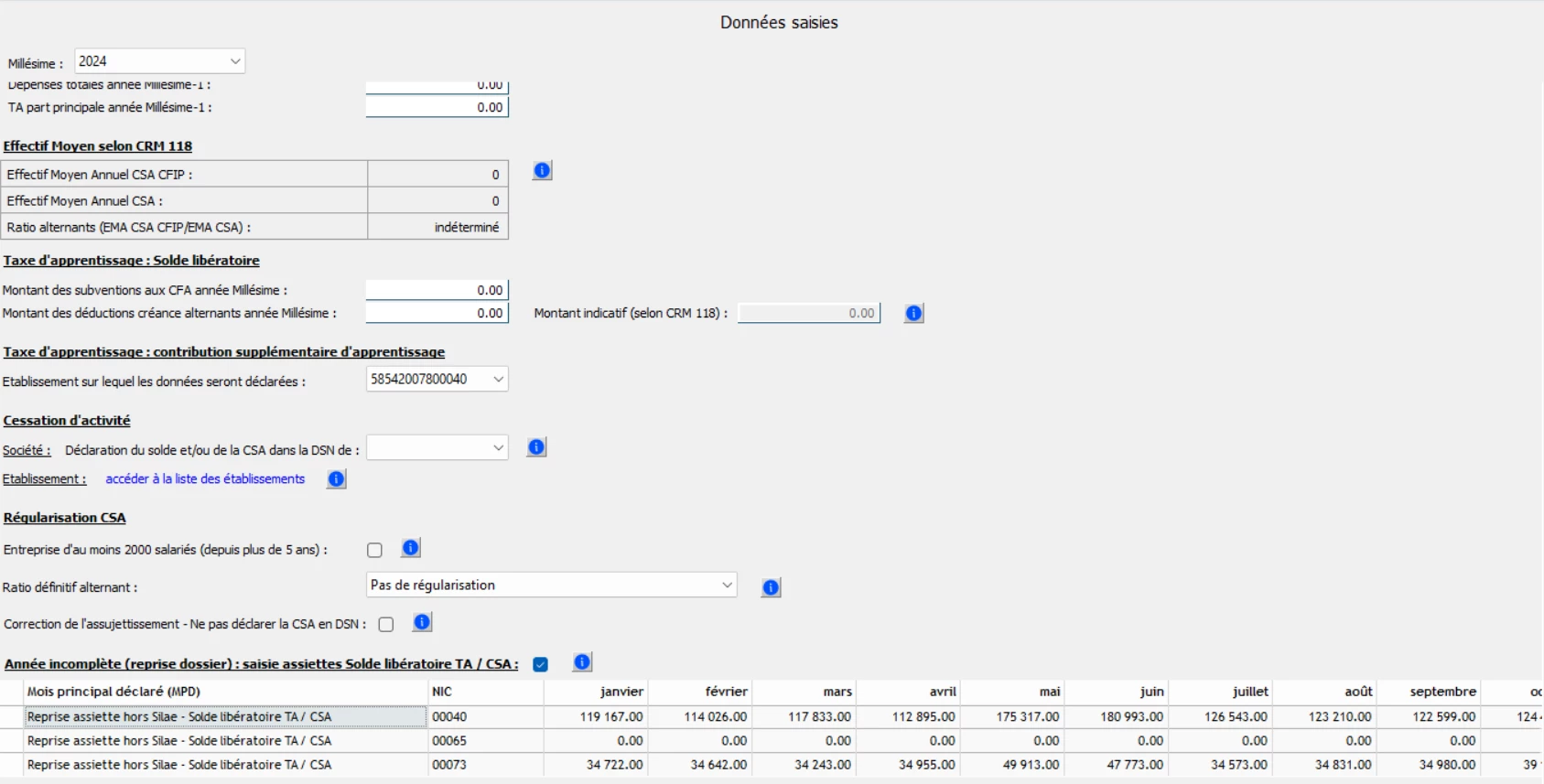Click cell 49 913.00 in row 00073
The height and width of the screenshot is (784, 1544).
(x=1013, y=764)
